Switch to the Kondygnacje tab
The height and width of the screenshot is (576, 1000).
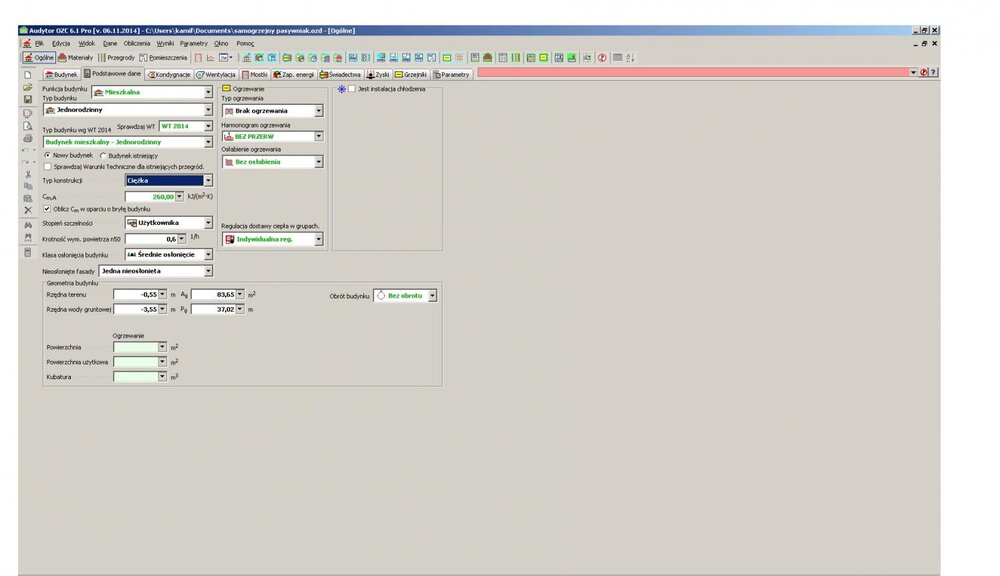[x=169, y=74]
